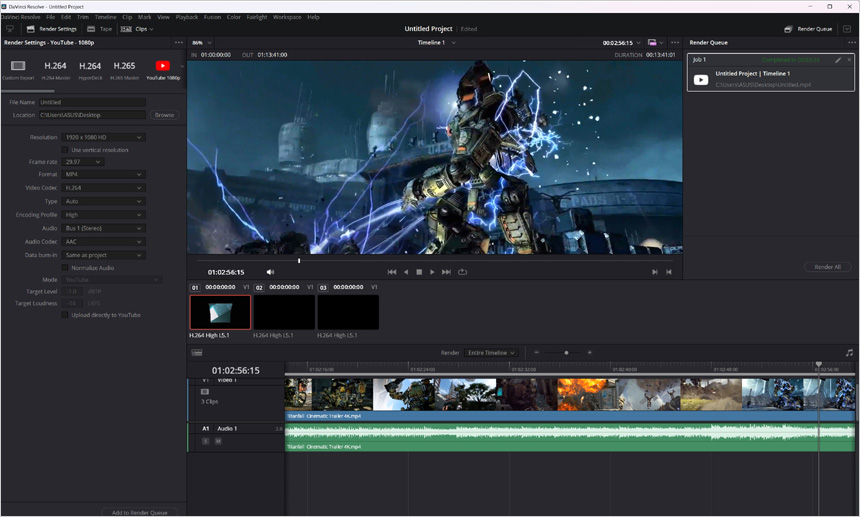Open the Resolution dropdown
Viewport: 860px width, 517px height.
[103, 137]
